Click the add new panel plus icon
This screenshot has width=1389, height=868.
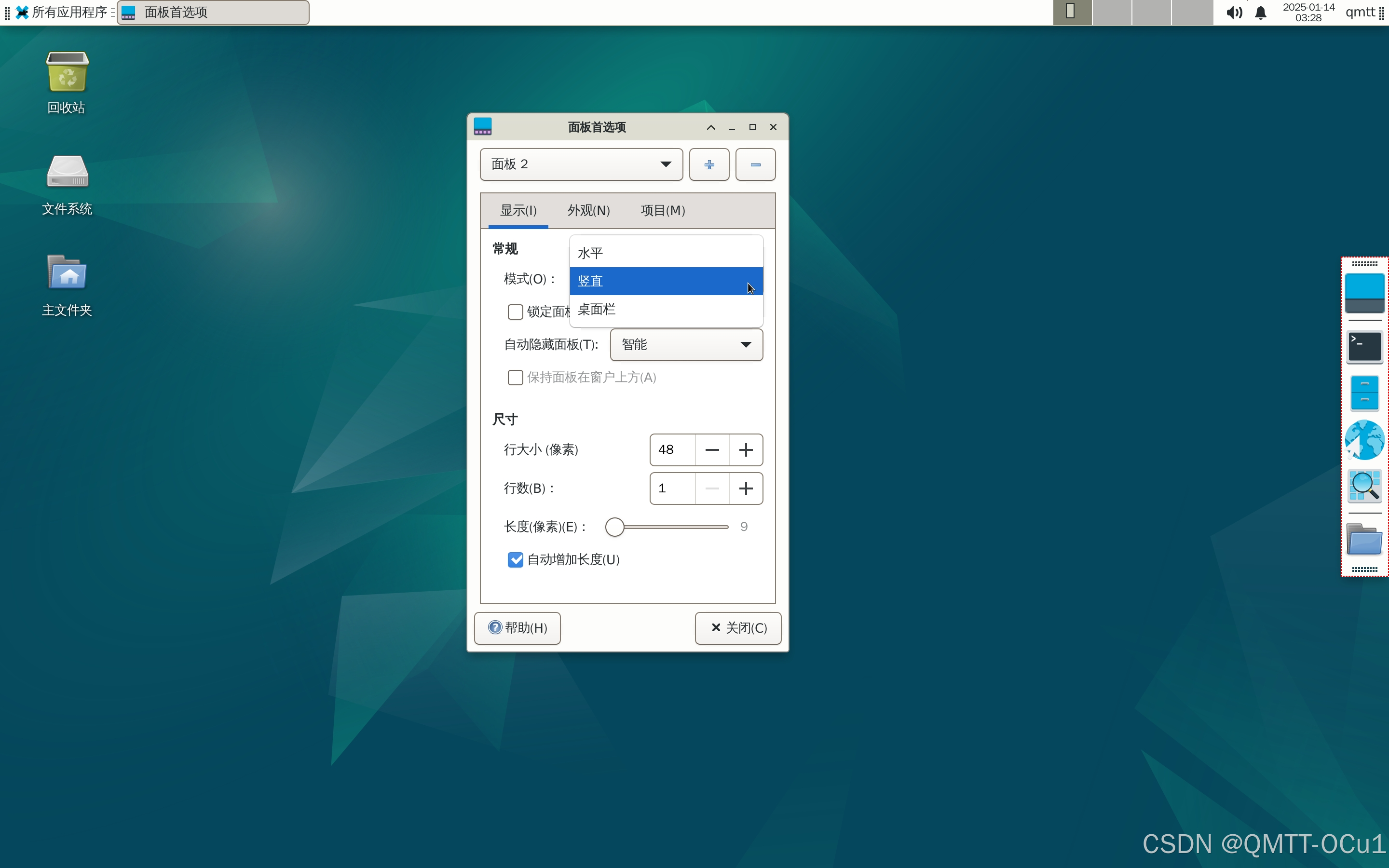pos(709,165)
